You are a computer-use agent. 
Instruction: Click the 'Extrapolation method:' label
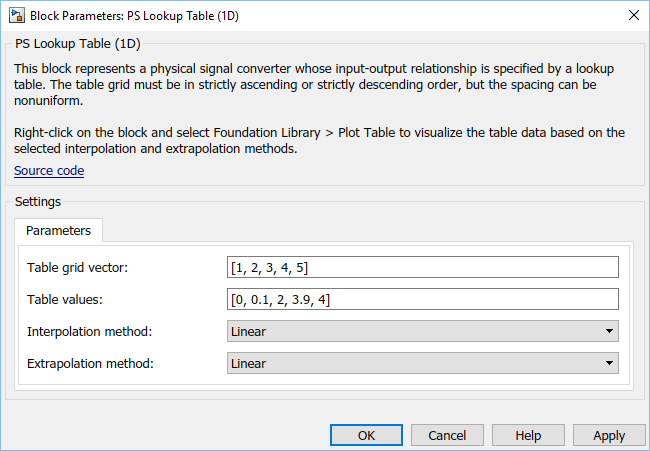[90, 363]
